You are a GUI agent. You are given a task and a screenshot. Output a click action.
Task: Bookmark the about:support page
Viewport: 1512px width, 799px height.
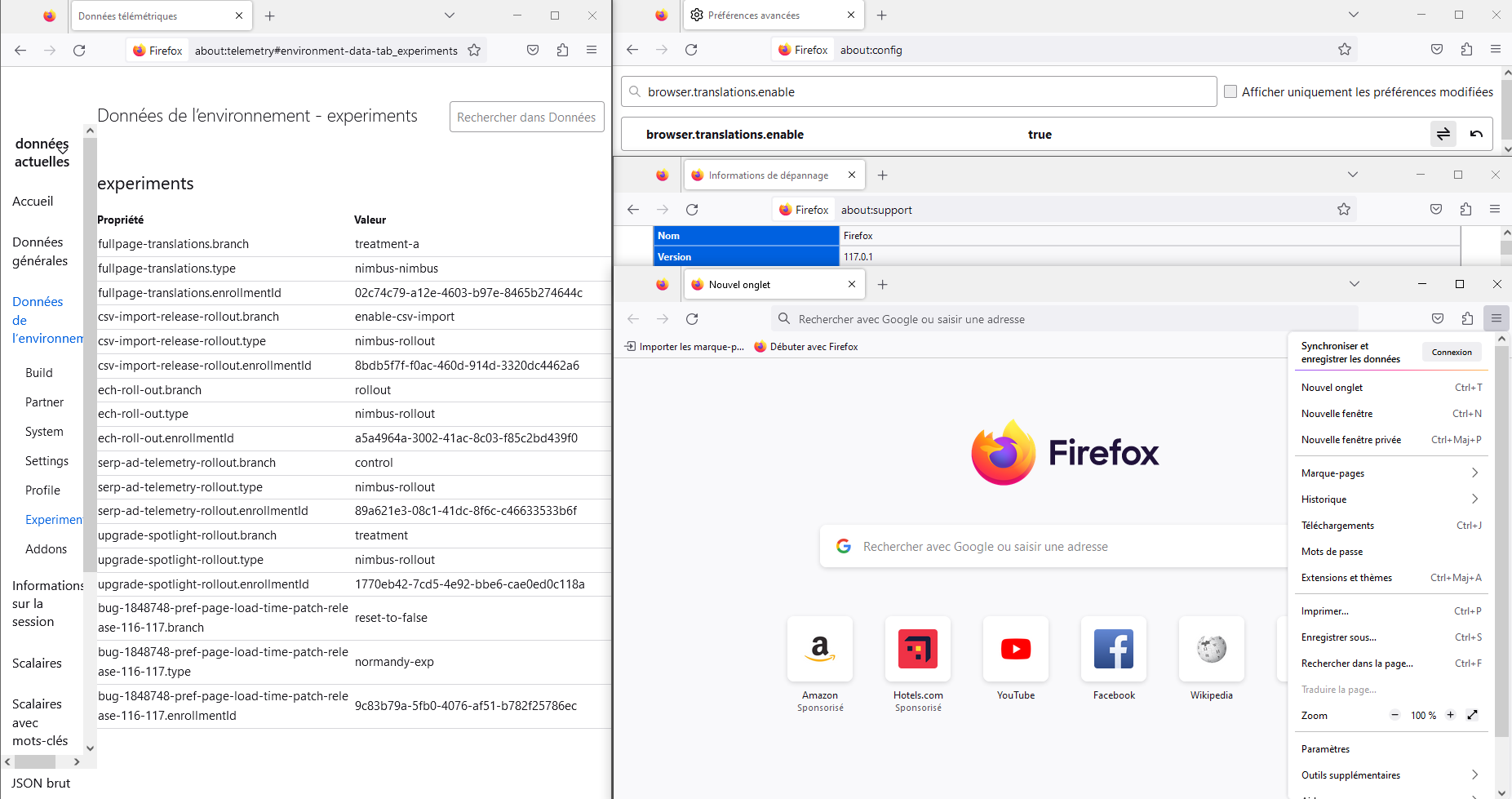pos(1344,210)
